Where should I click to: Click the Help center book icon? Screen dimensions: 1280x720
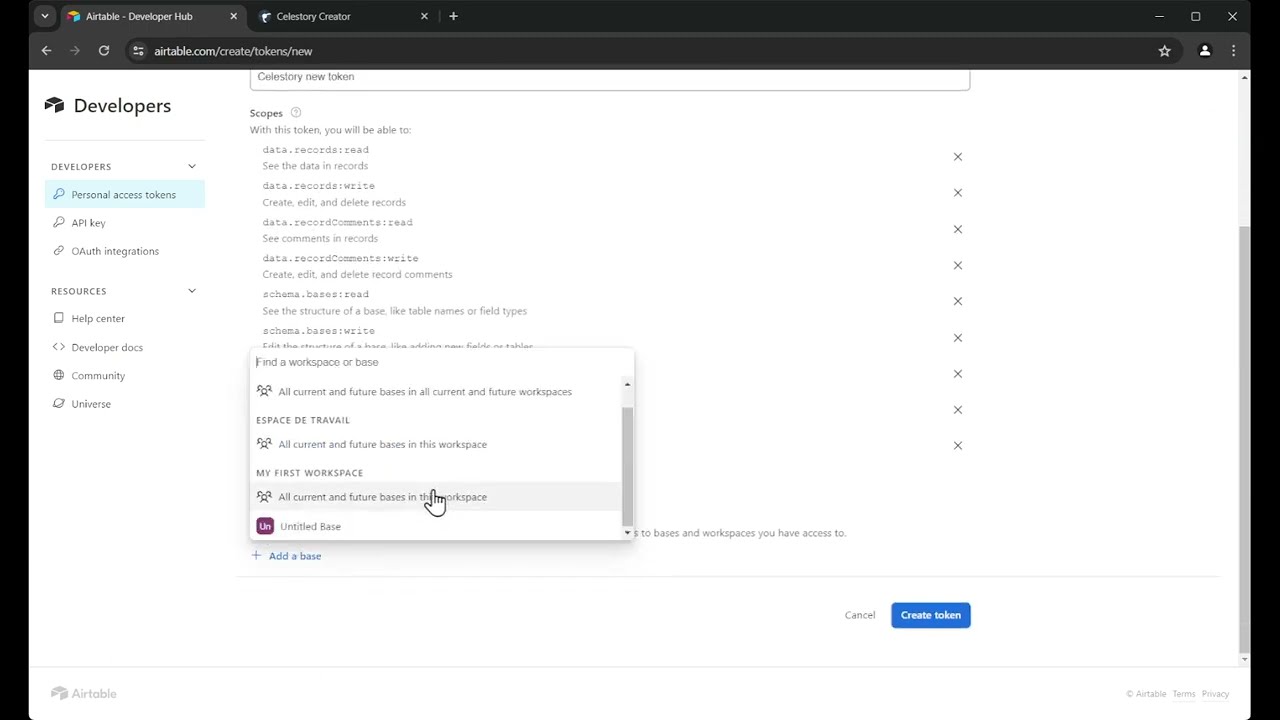[59, 318]
